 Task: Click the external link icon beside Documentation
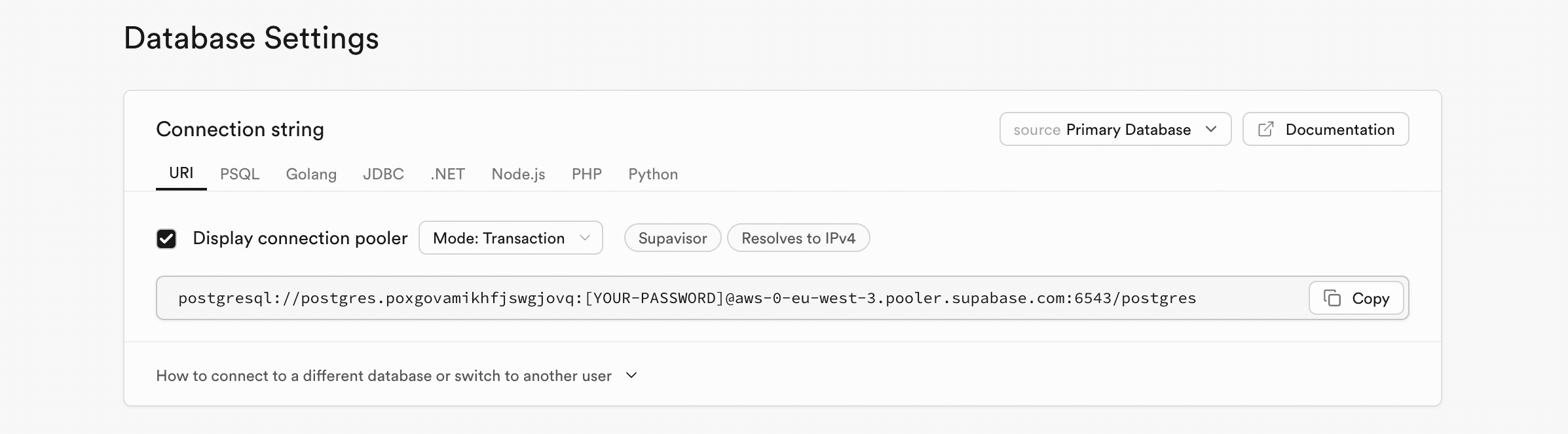[1266, 130]
